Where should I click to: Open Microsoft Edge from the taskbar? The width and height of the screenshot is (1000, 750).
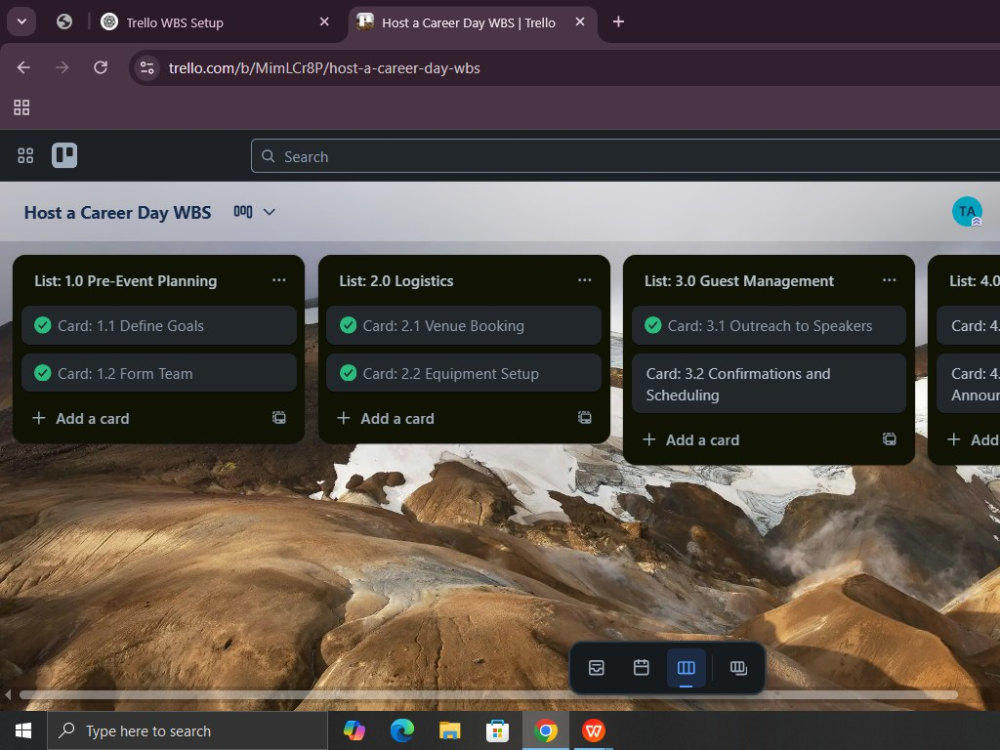pos(402,730)
